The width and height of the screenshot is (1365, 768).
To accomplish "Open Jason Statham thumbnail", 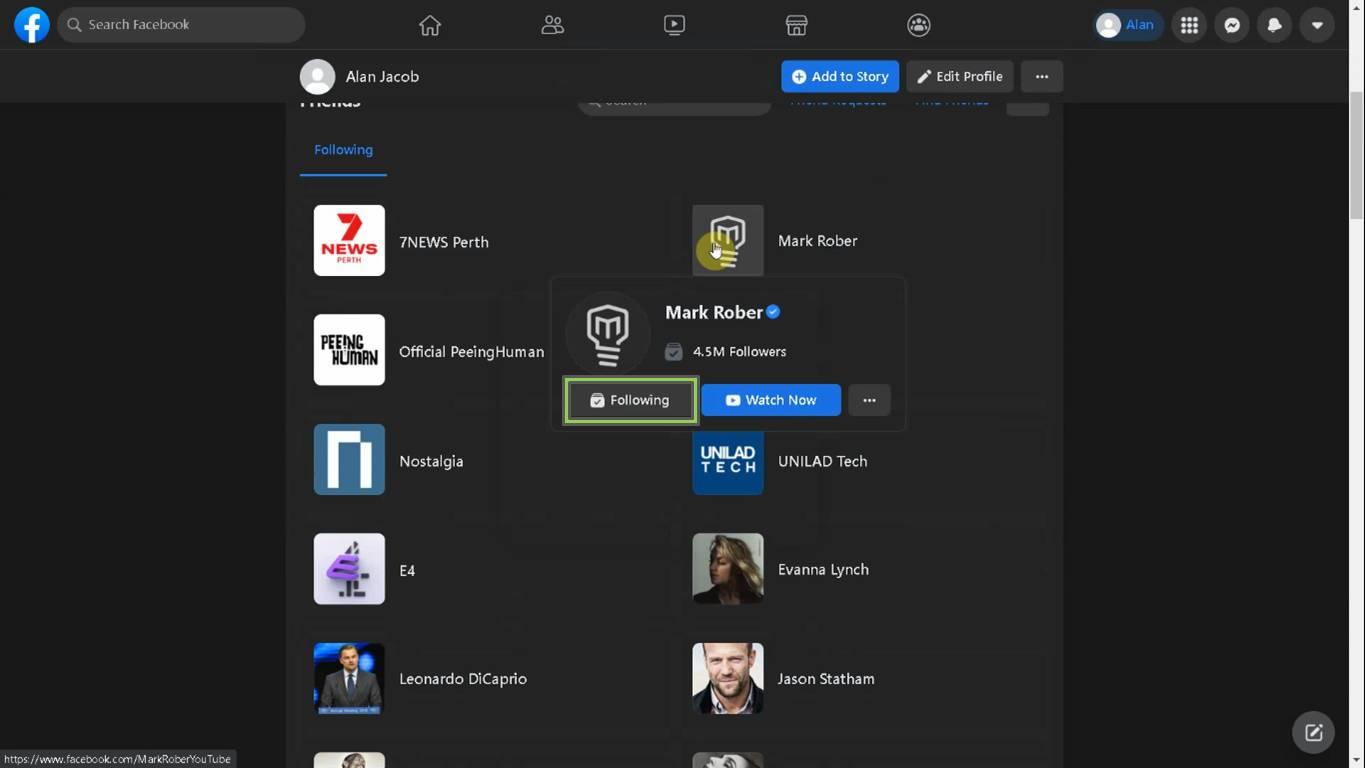I will (728, 678).
